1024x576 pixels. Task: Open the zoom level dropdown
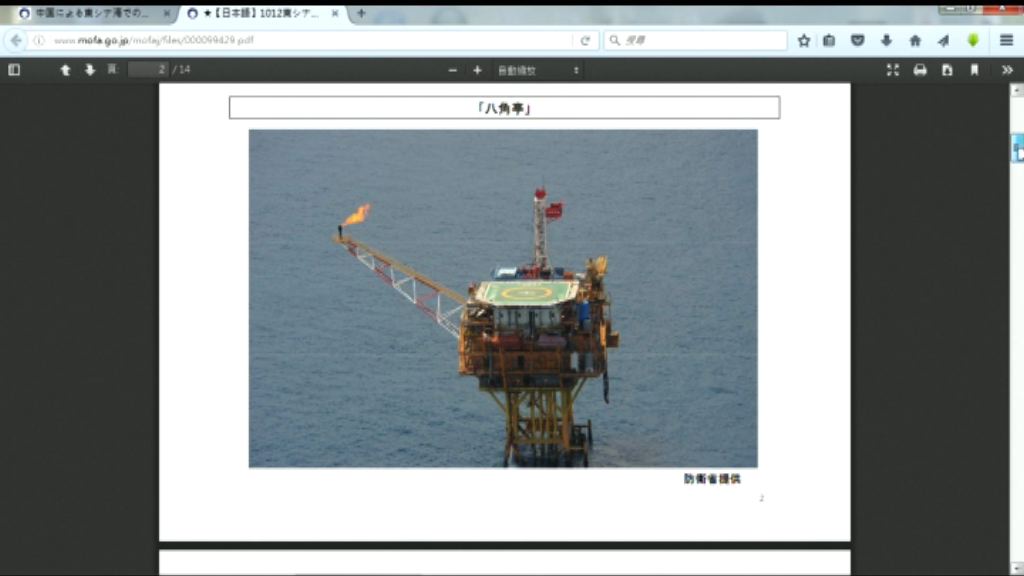pyautogui.click(x=538, y=70)
